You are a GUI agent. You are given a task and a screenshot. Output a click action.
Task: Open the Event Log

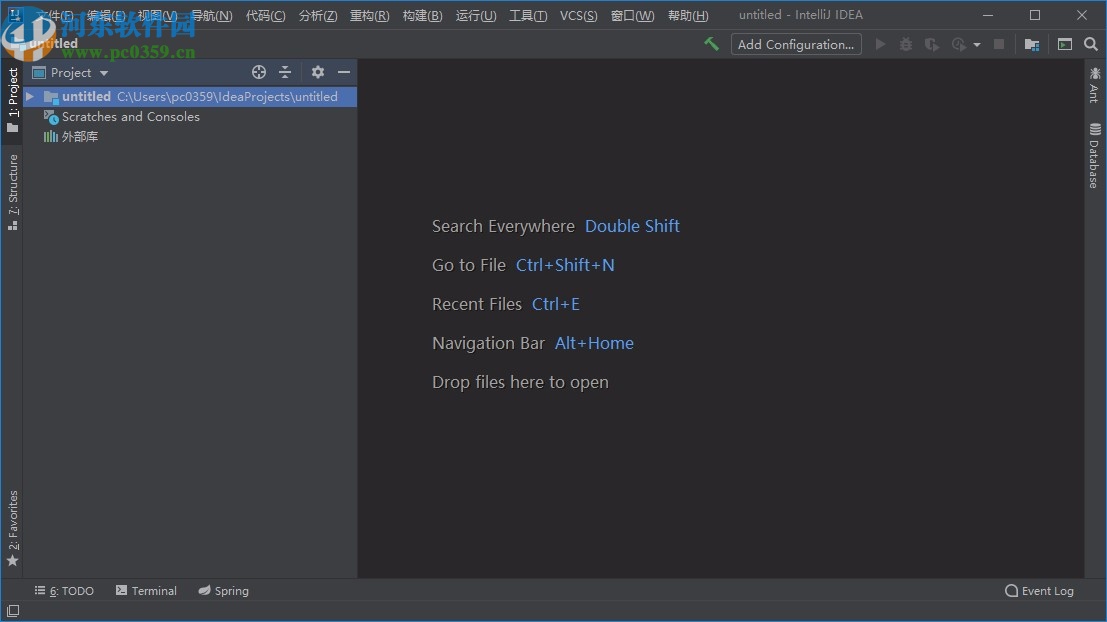coord(1040,591)
